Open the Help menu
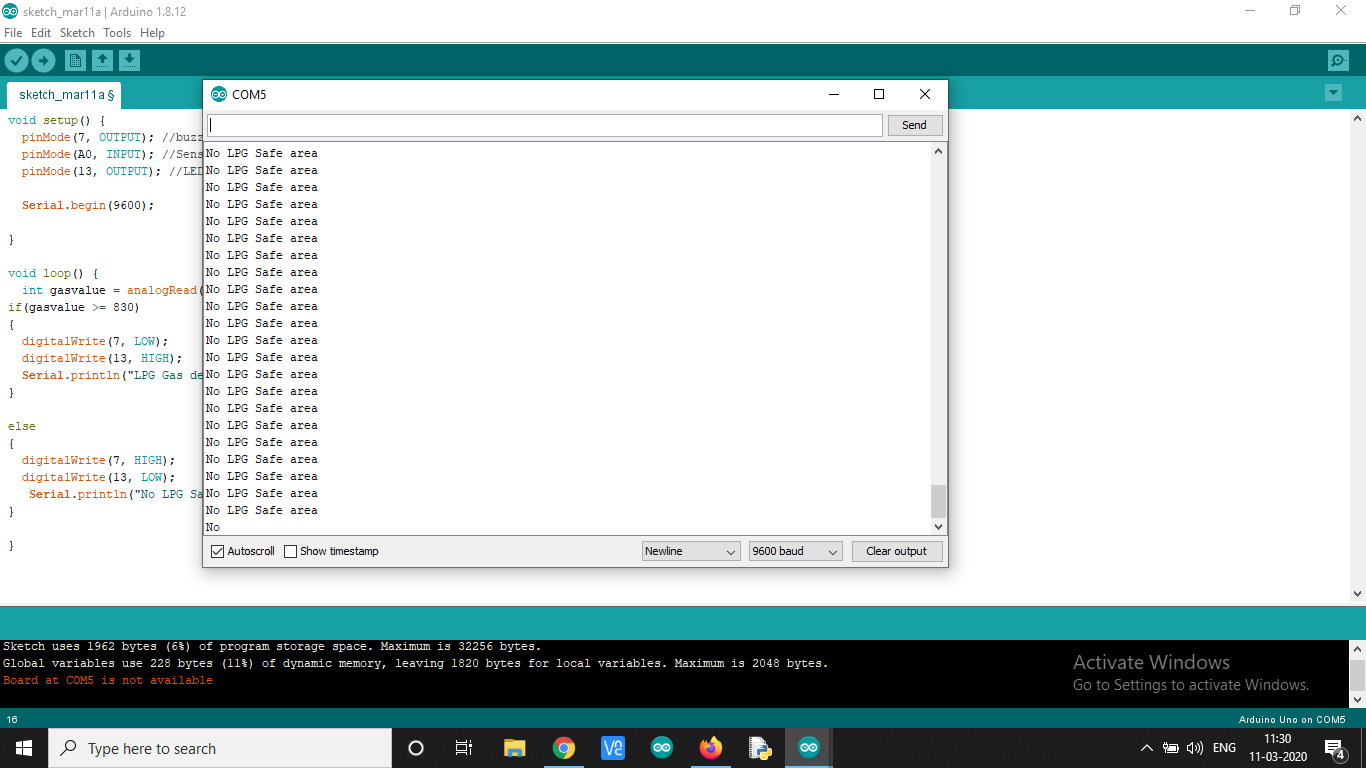The width and height of the screenshot is (1366, 768). 152,33
